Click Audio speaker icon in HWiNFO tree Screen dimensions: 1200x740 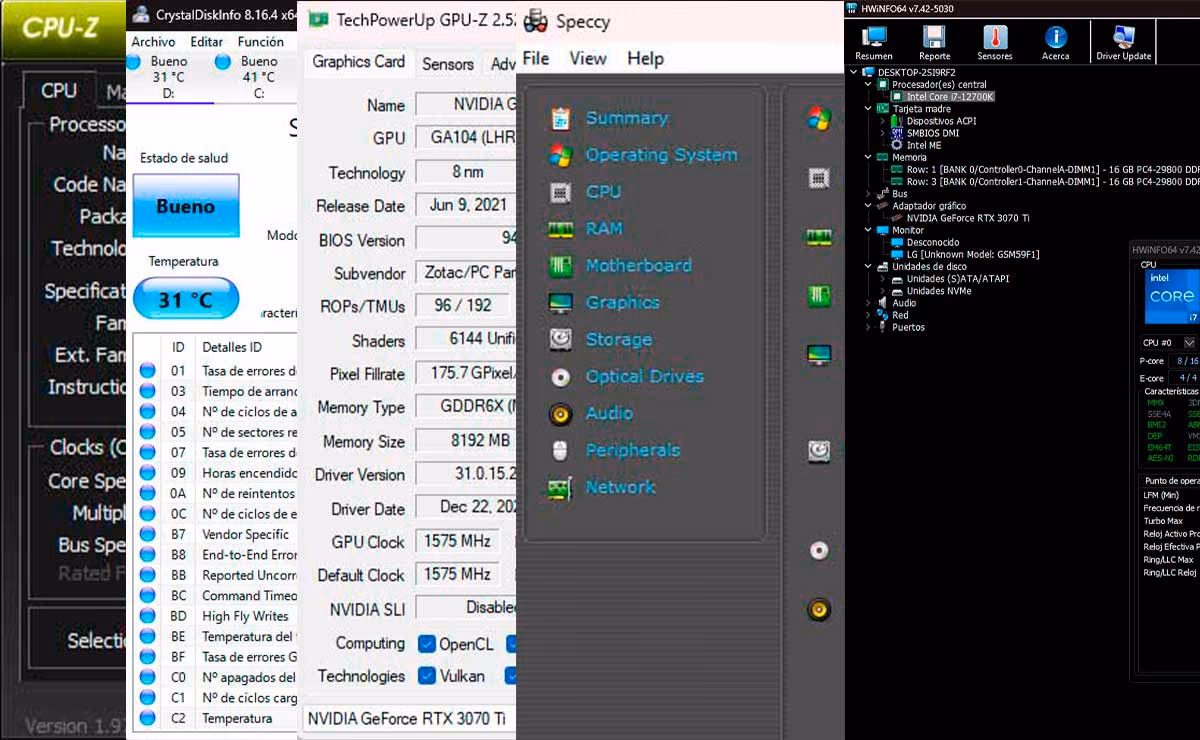tap(882, 303)
